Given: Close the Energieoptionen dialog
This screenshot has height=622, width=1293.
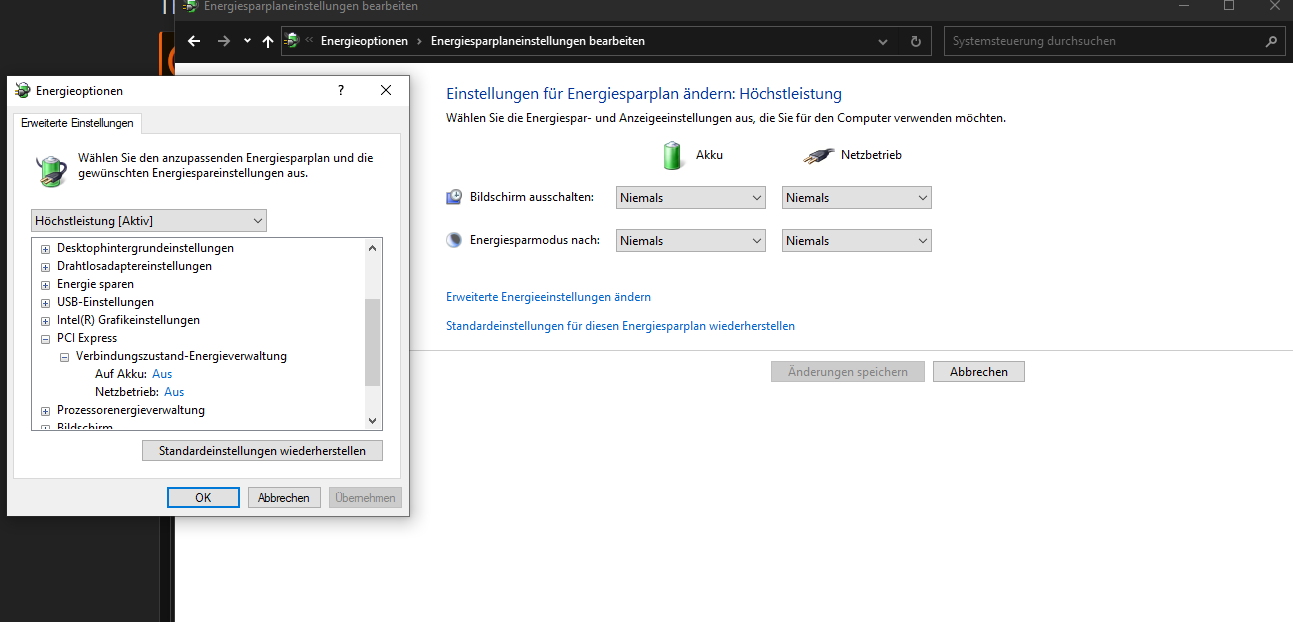Looking at the screenshot, I should coord(386,90).
